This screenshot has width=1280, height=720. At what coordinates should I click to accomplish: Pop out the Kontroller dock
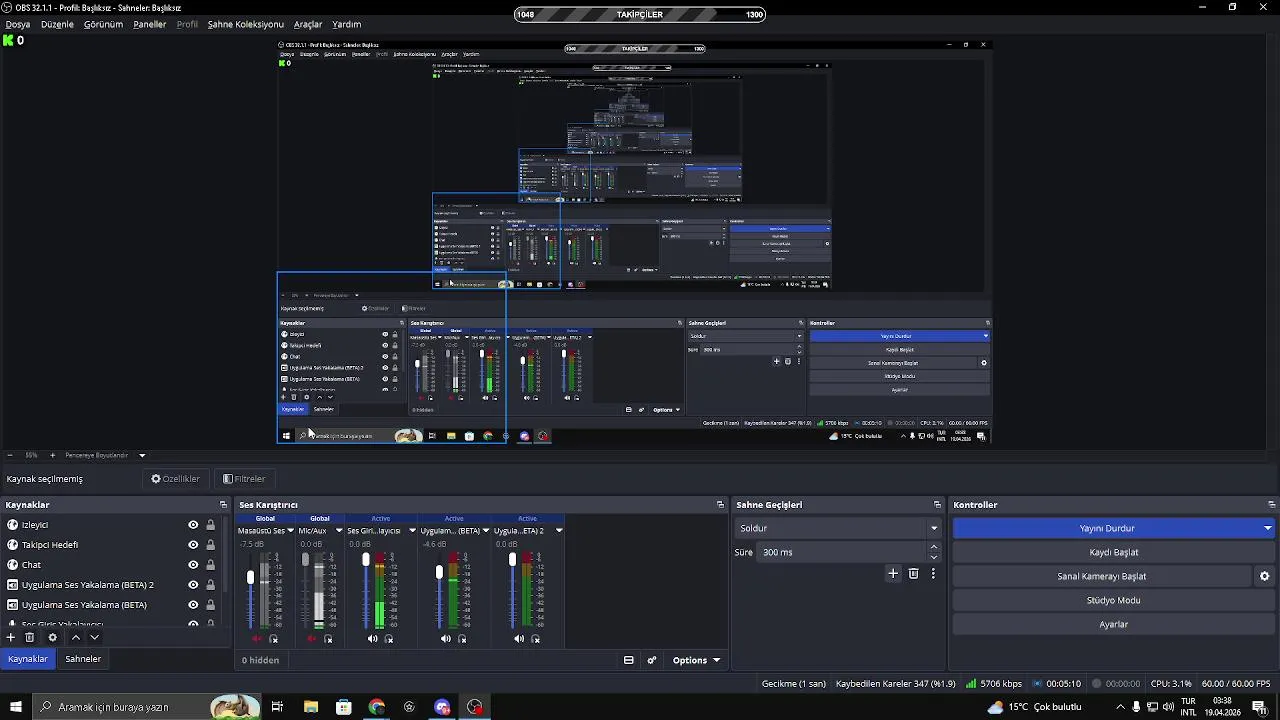click(1271, 505)
